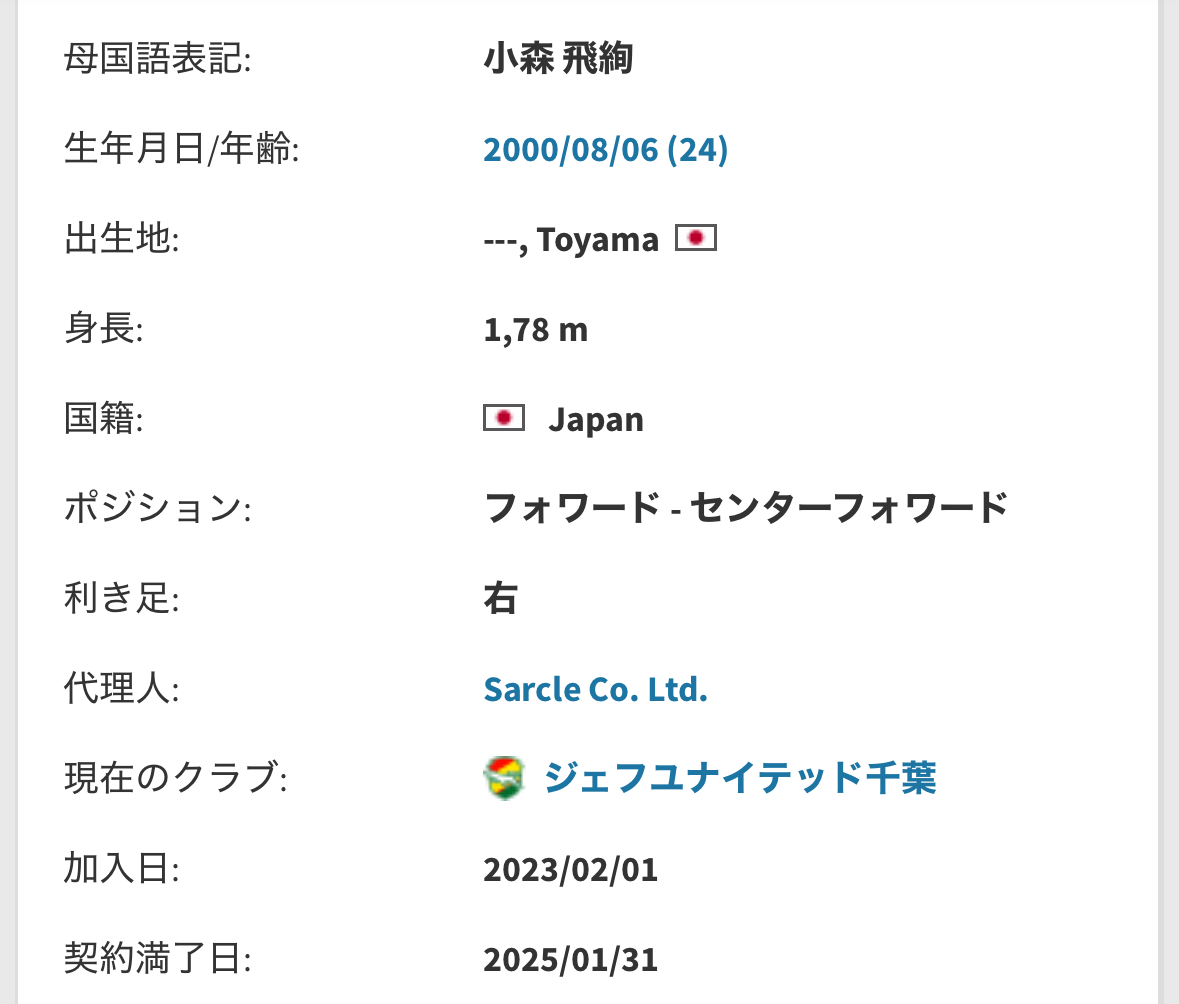Click the 生年月日/年齢 label

181,148
